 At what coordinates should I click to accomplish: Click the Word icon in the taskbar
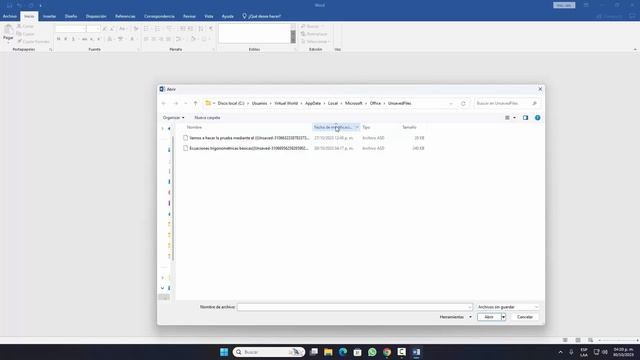(416, 352)
